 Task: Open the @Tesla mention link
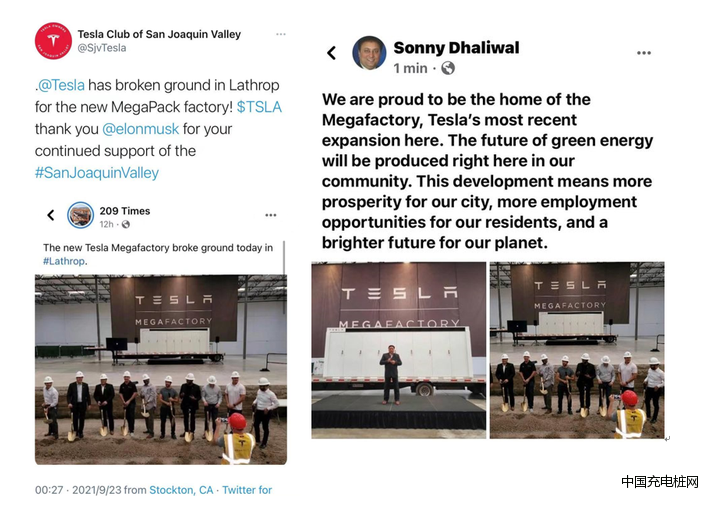(61, 85)
